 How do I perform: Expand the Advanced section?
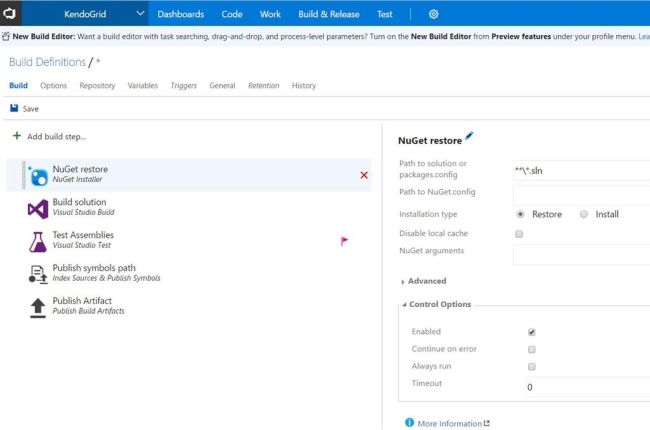point(424,281)
